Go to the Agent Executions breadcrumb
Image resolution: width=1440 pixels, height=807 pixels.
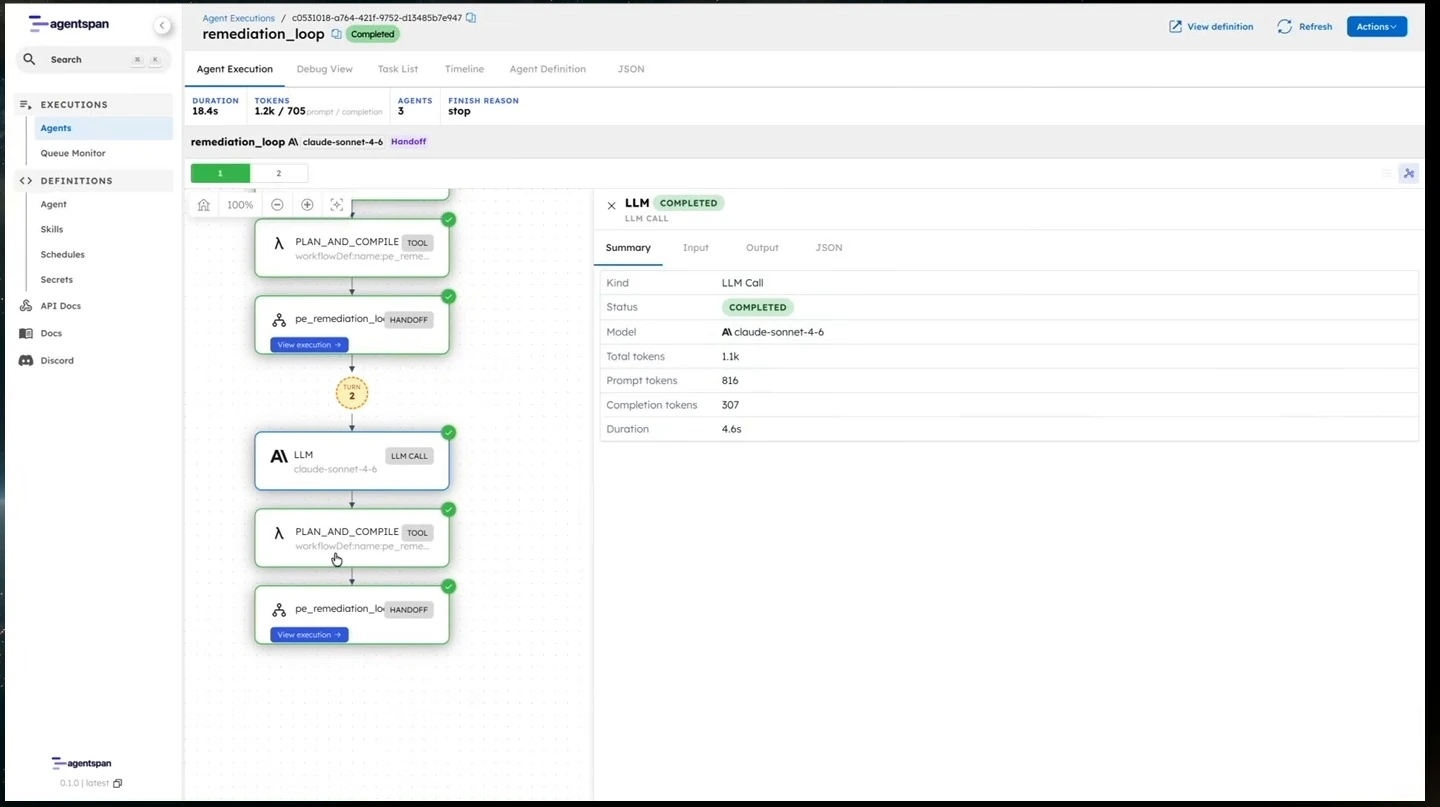(238, 18)
